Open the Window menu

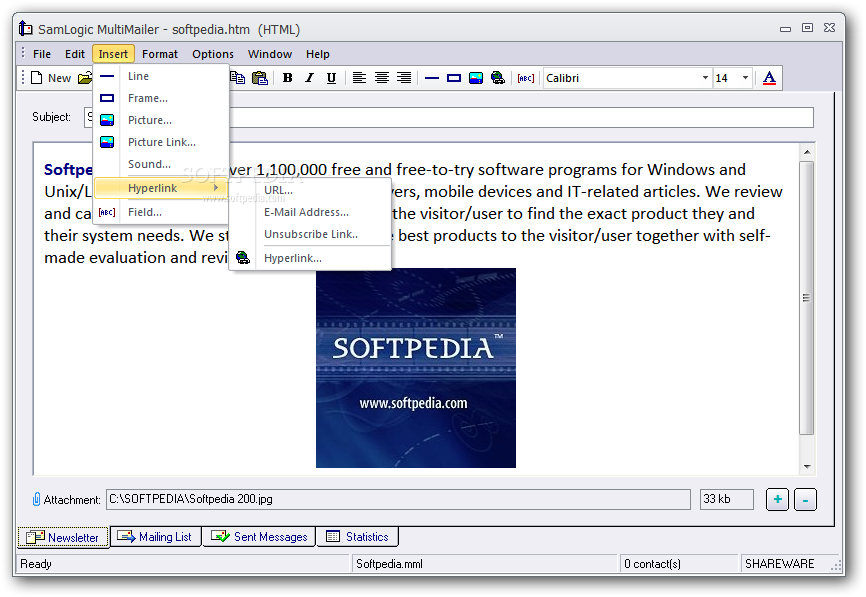click(x=270, y=54)
